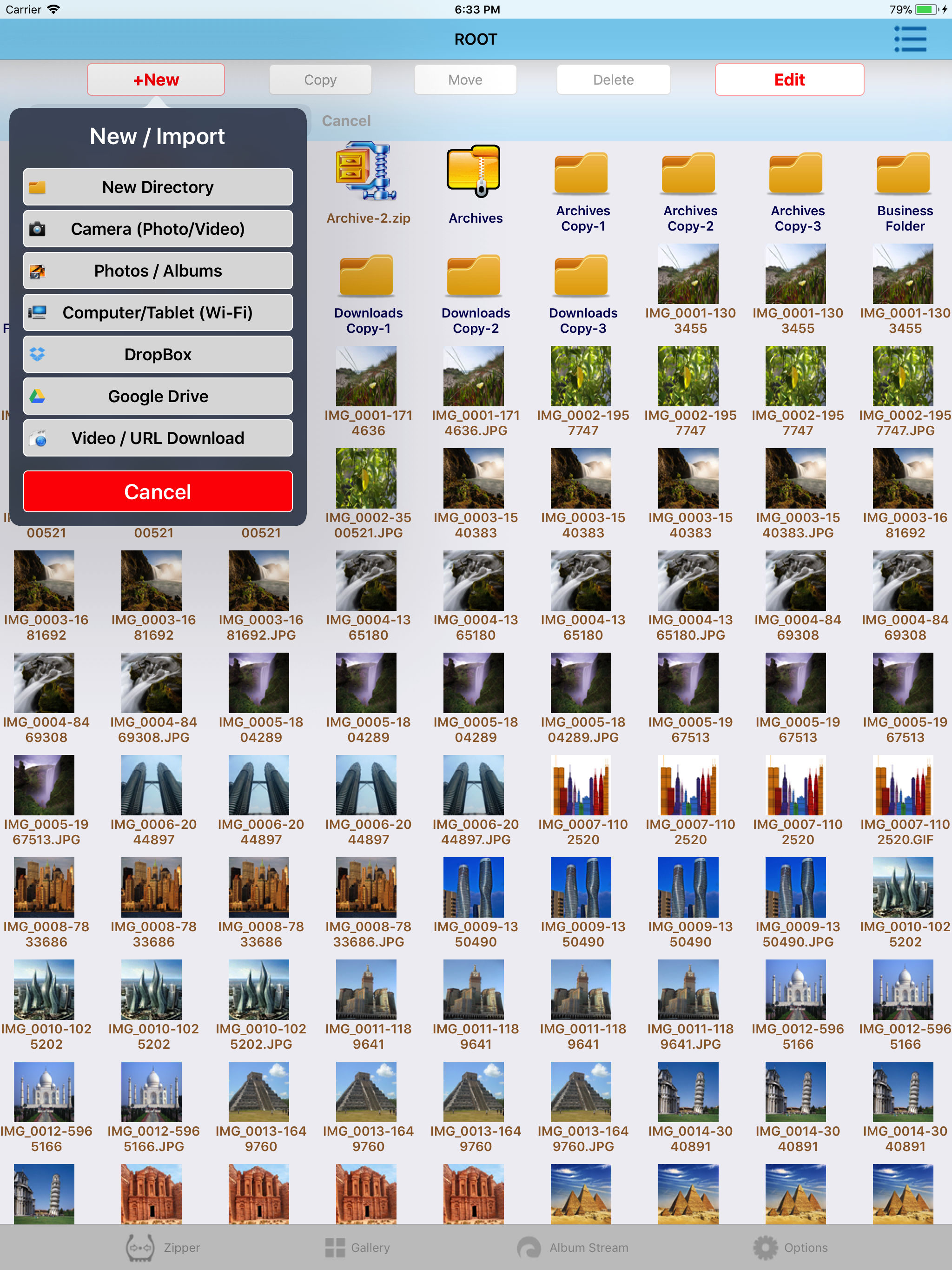Choose Computer/Tablet (Wi-Fi) import
The height and width of the screenshot is (1270, 952).
click(158, 313)
